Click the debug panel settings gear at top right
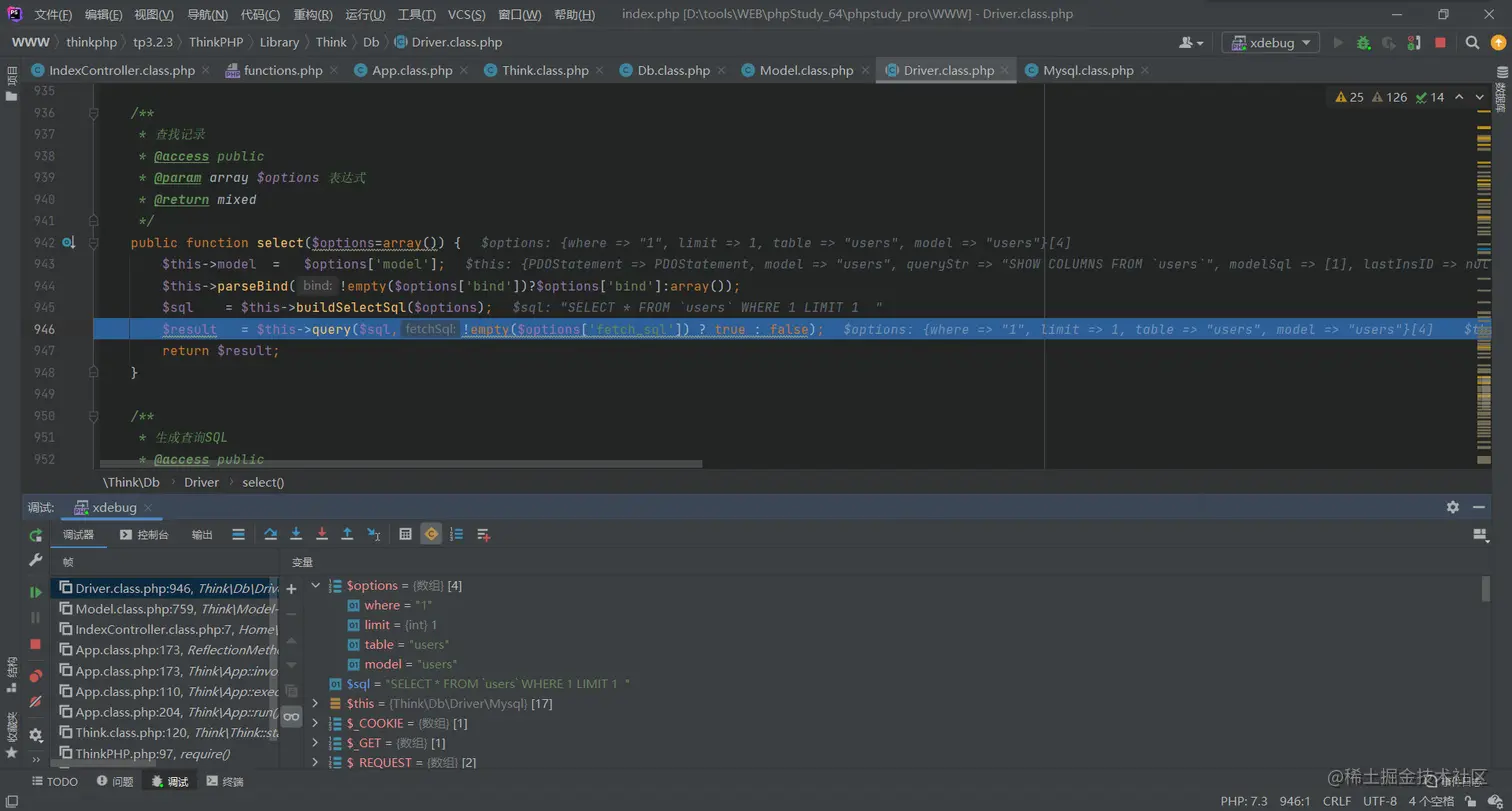Screen dimensions: 1512x811 [x=1453, y=507]
